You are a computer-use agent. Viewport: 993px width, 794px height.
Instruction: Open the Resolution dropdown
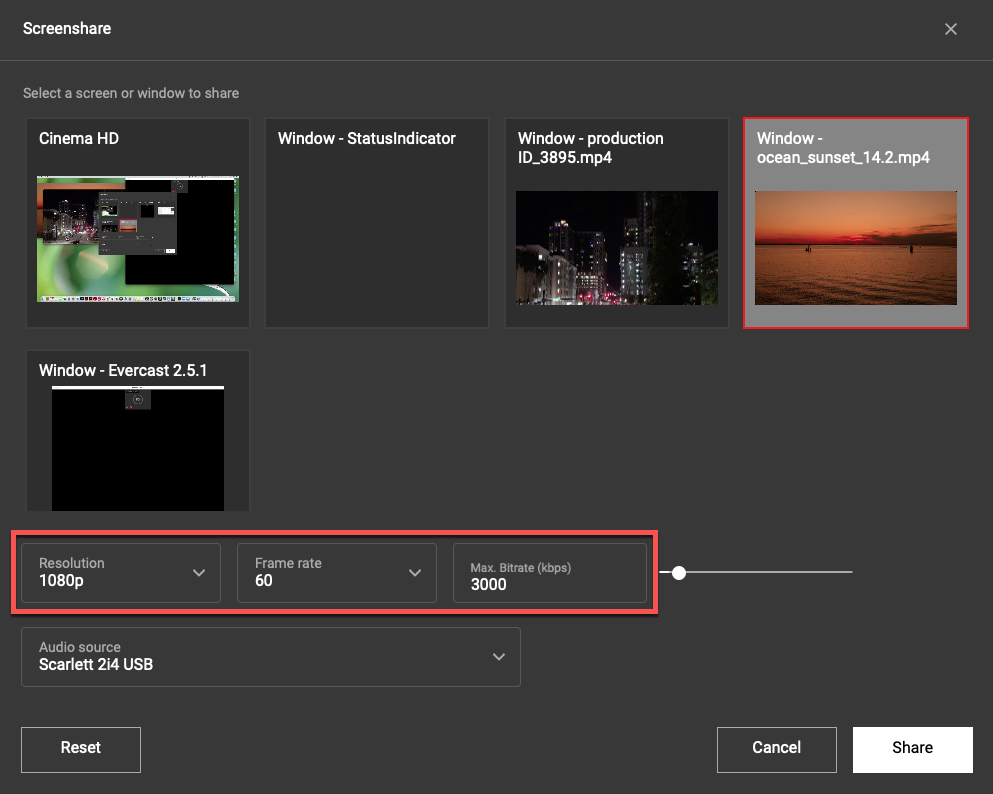click(x=121, y=572)
